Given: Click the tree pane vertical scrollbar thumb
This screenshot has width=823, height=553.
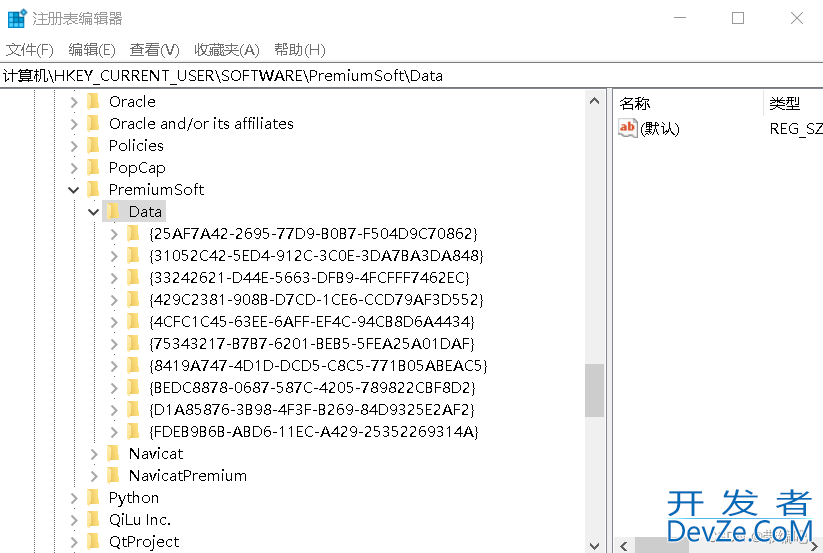Looking at the screenshot, I should point(594,390).
